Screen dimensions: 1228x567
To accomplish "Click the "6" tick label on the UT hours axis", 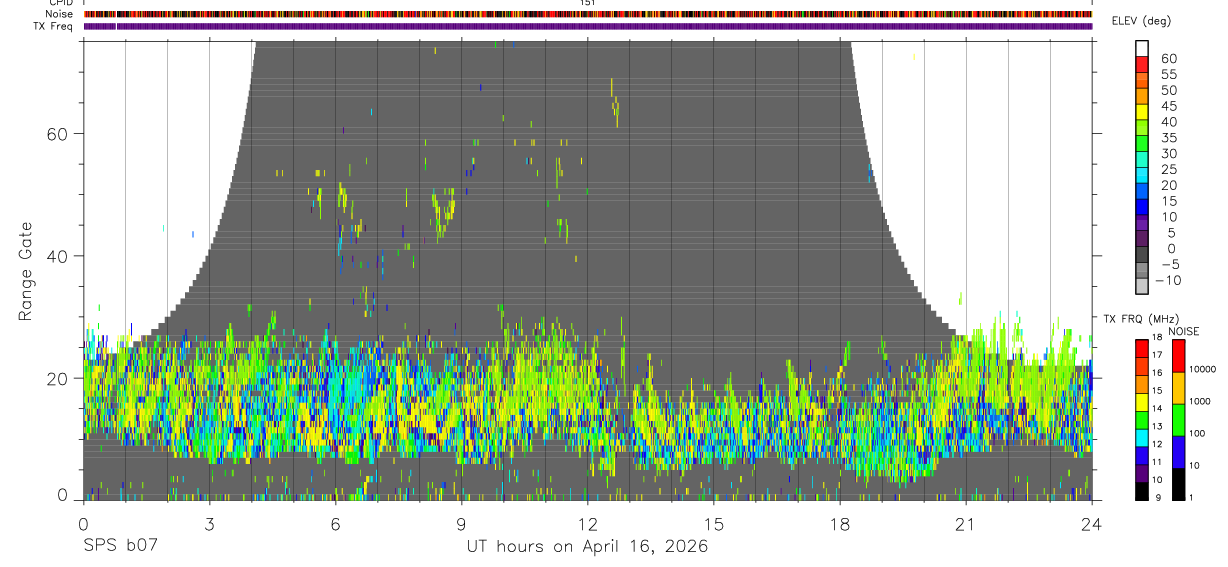I will (x=335, y=524).
